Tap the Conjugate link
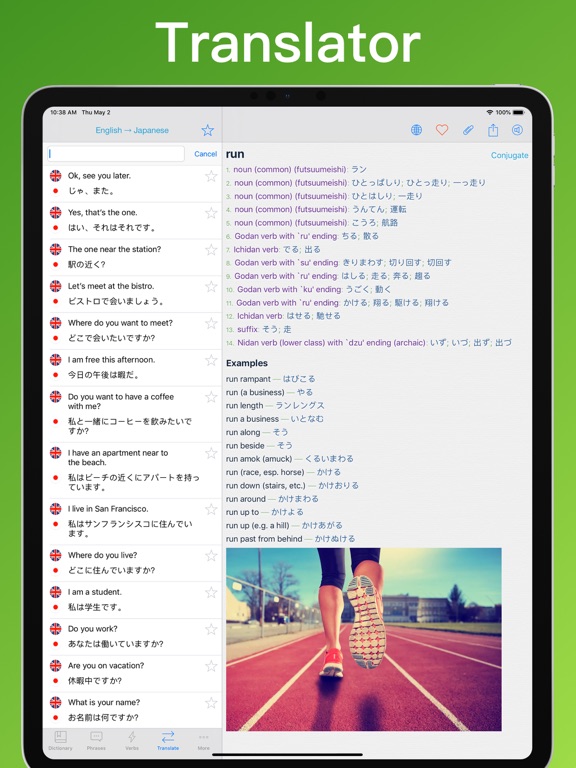Image resolution: width=576 pixels, height=768 pixels. click(509, 155)
